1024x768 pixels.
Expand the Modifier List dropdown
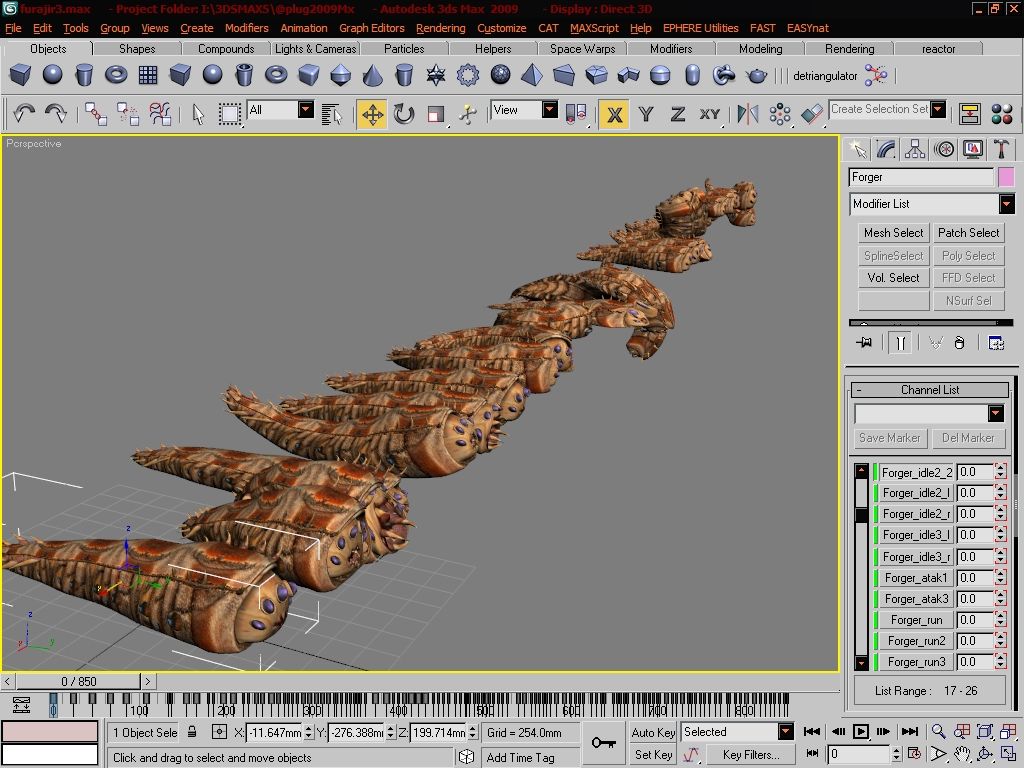coord(1006,204)
